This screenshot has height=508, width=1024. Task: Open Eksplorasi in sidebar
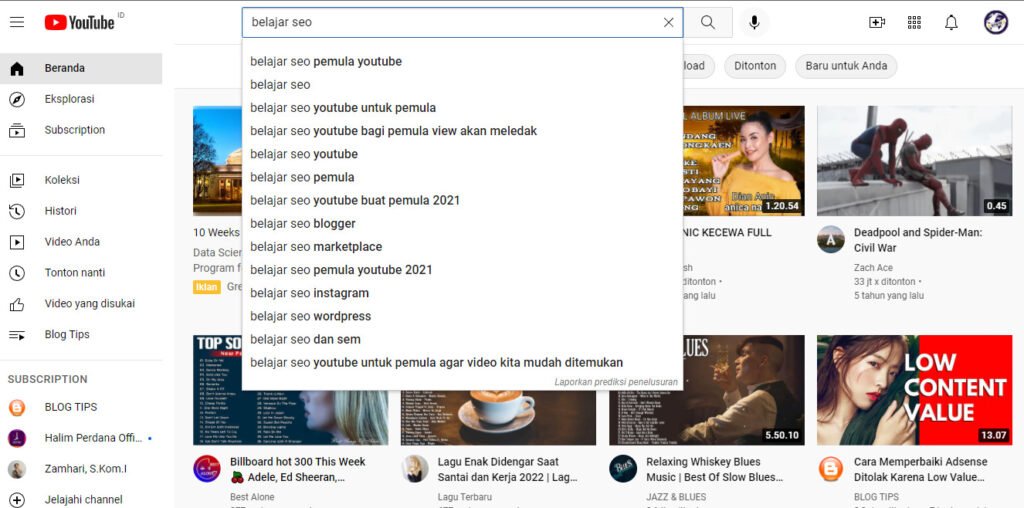81,99
